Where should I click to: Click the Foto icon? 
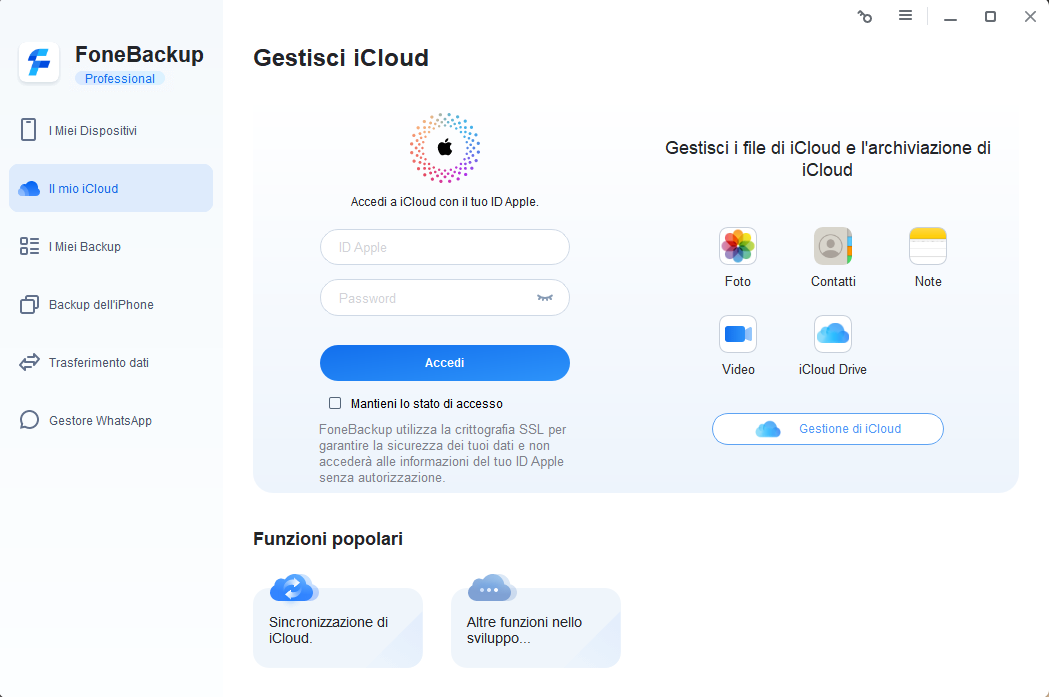tap(738, 245)
